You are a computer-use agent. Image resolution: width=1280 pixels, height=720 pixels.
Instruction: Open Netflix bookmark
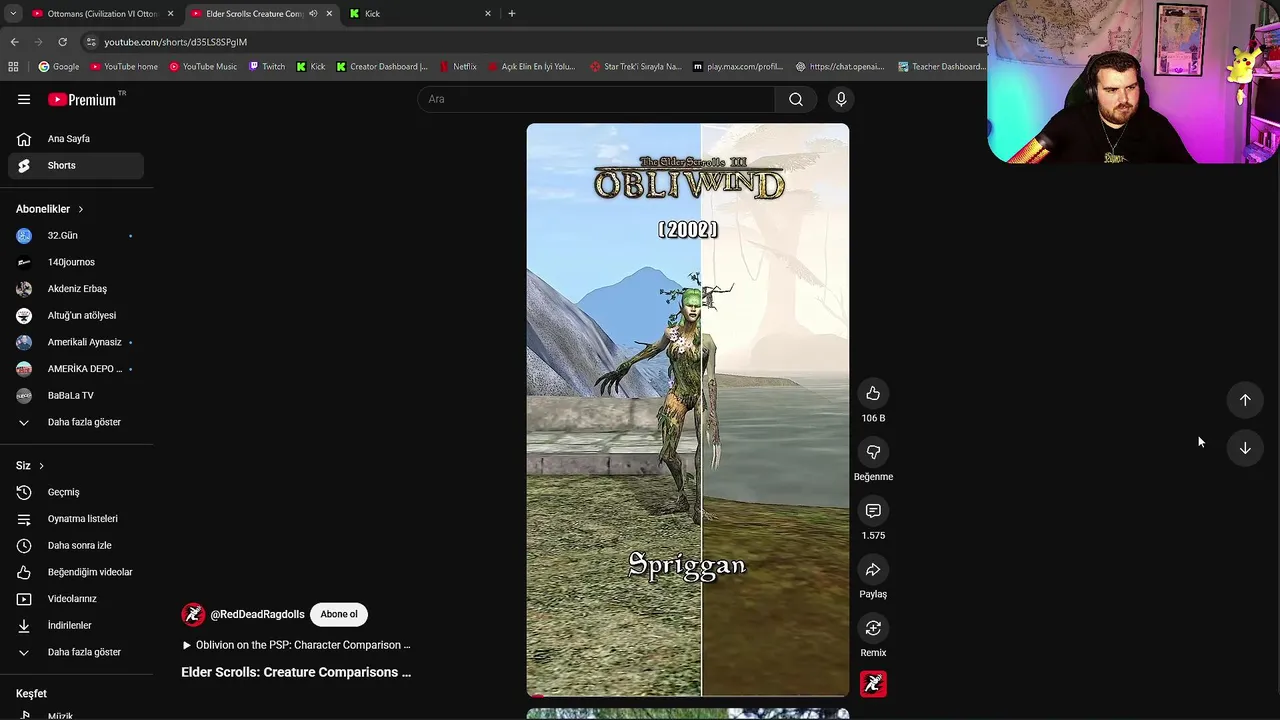click(458, 67)
